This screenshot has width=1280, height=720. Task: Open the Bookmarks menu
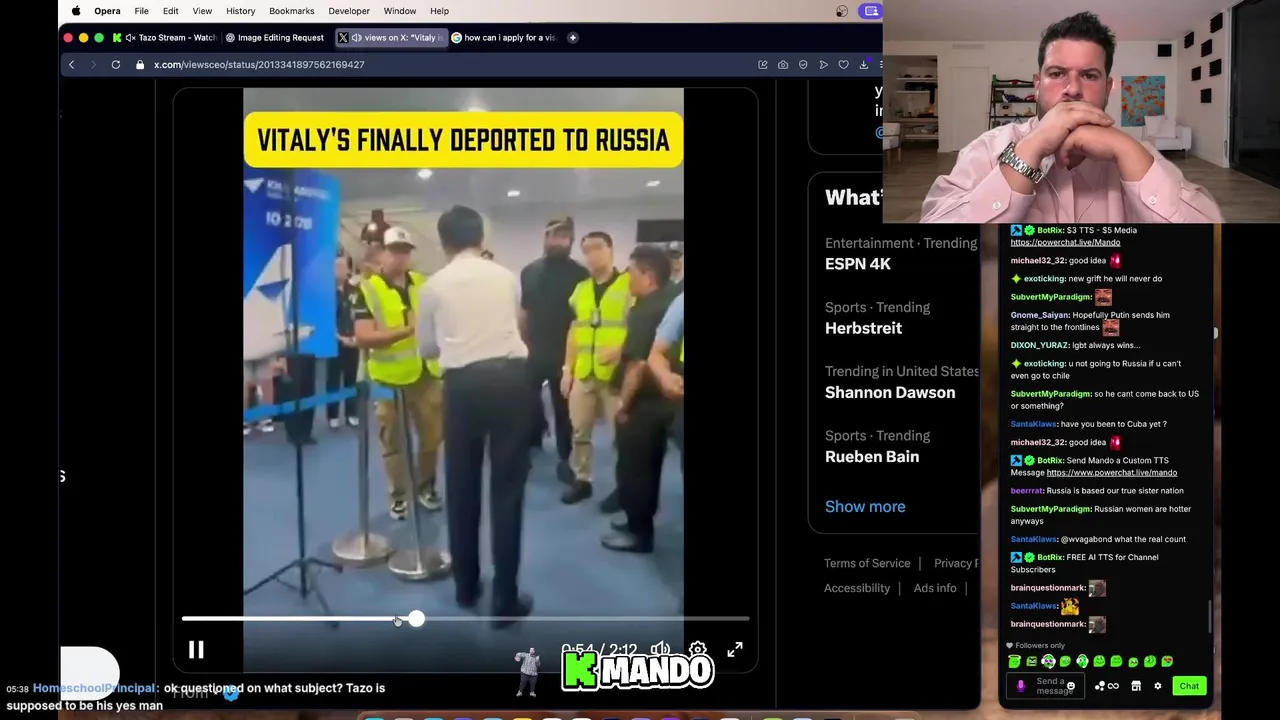point(292,11)
